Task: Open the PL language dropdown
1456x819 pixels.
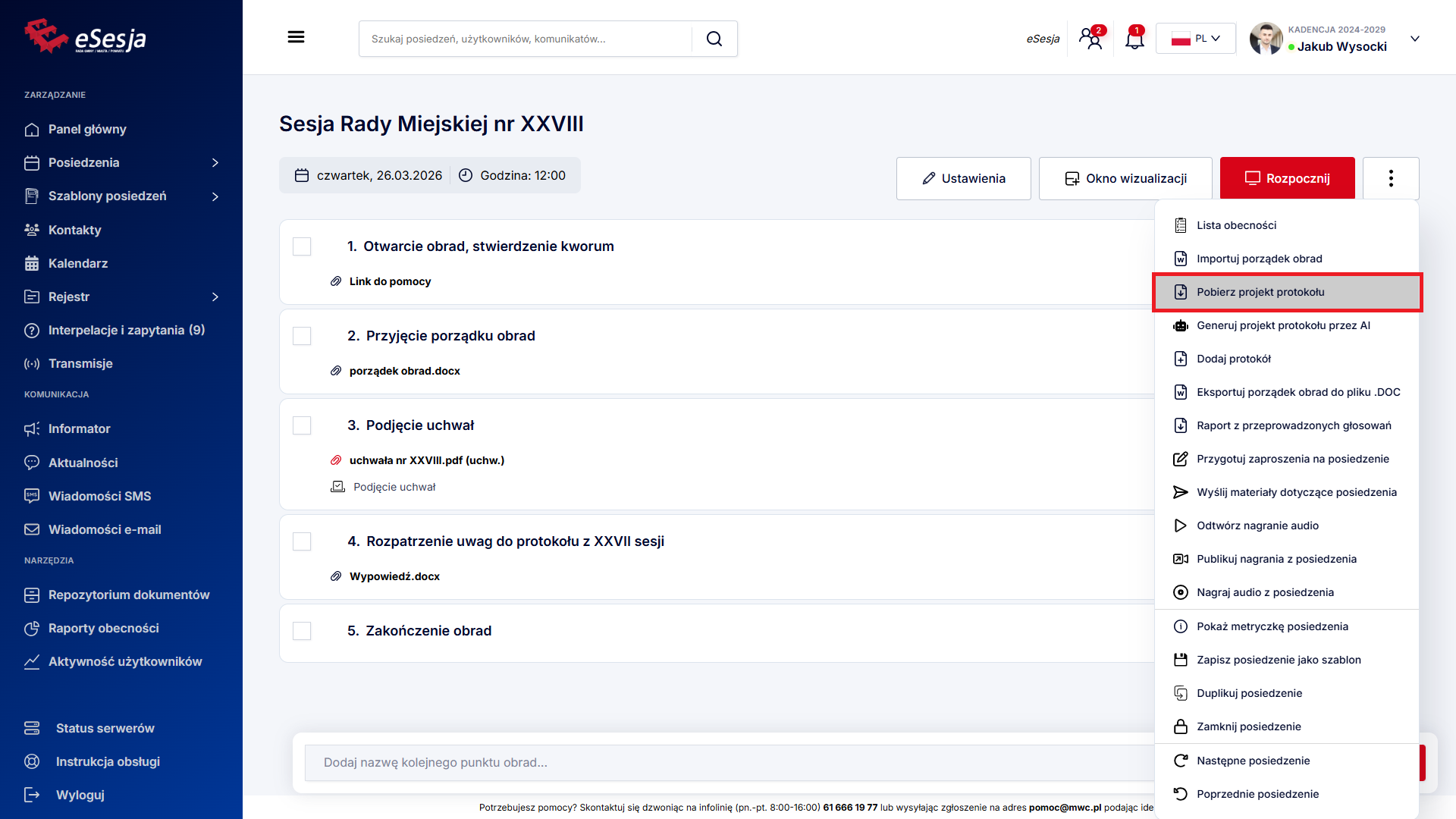Action: point(1195,39)
